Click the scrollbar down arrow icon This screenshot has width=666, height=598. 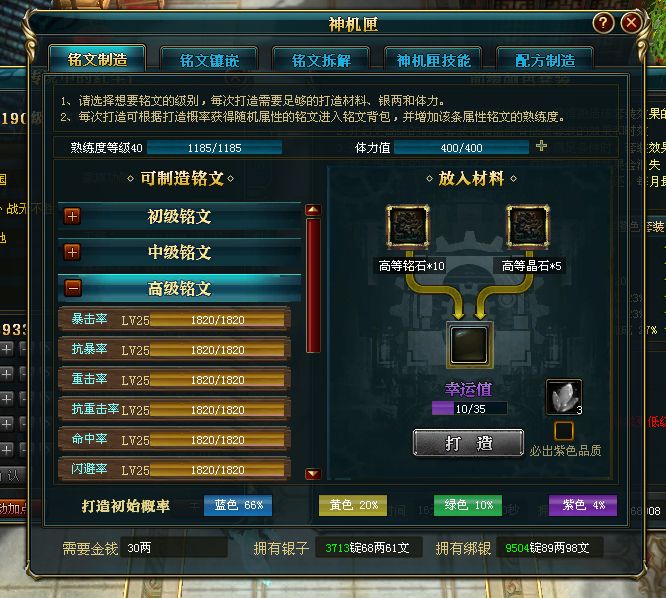click(x=313, y=473)
